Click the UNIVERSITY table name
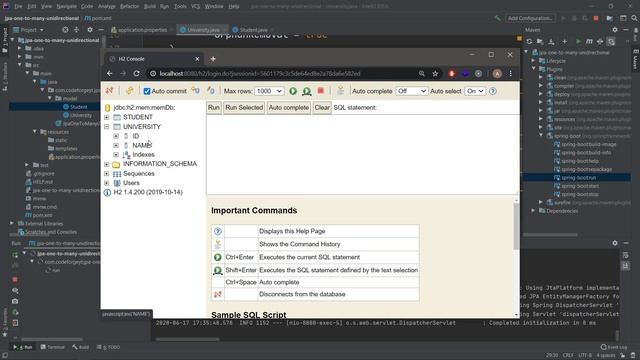This screenshot has height=360, width=640. click(142, 127)
